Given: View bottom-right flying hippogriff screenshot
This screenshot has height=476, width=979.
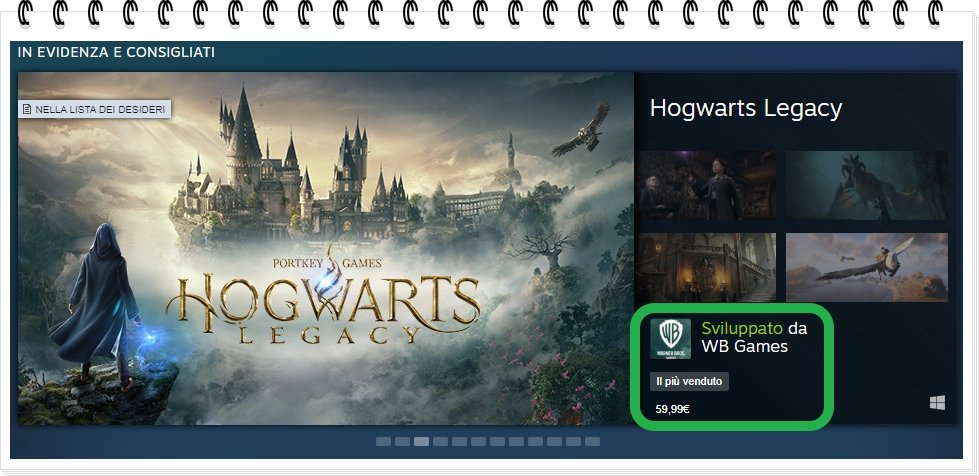Looking at the screenshot, I should (x=866, y=267).
